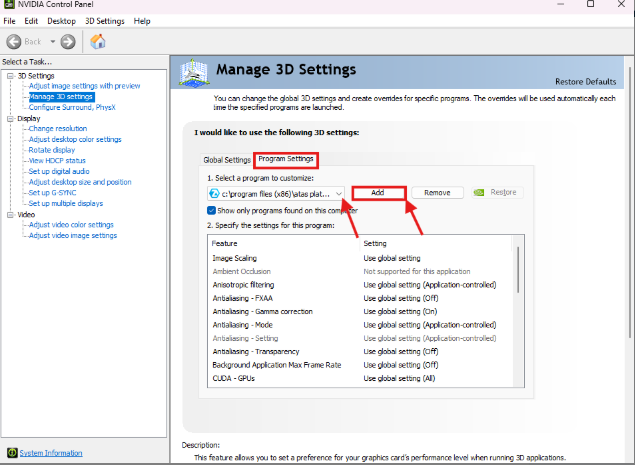Screen dimensions: 635x465
Task: Open the Home icon in toolbar
Action: click(98, 41)
